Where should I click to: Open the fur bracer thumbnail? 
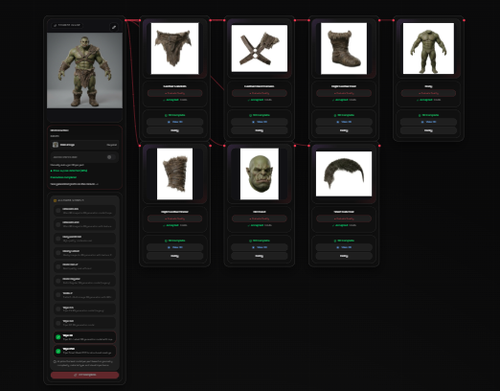tap(175, 174)
